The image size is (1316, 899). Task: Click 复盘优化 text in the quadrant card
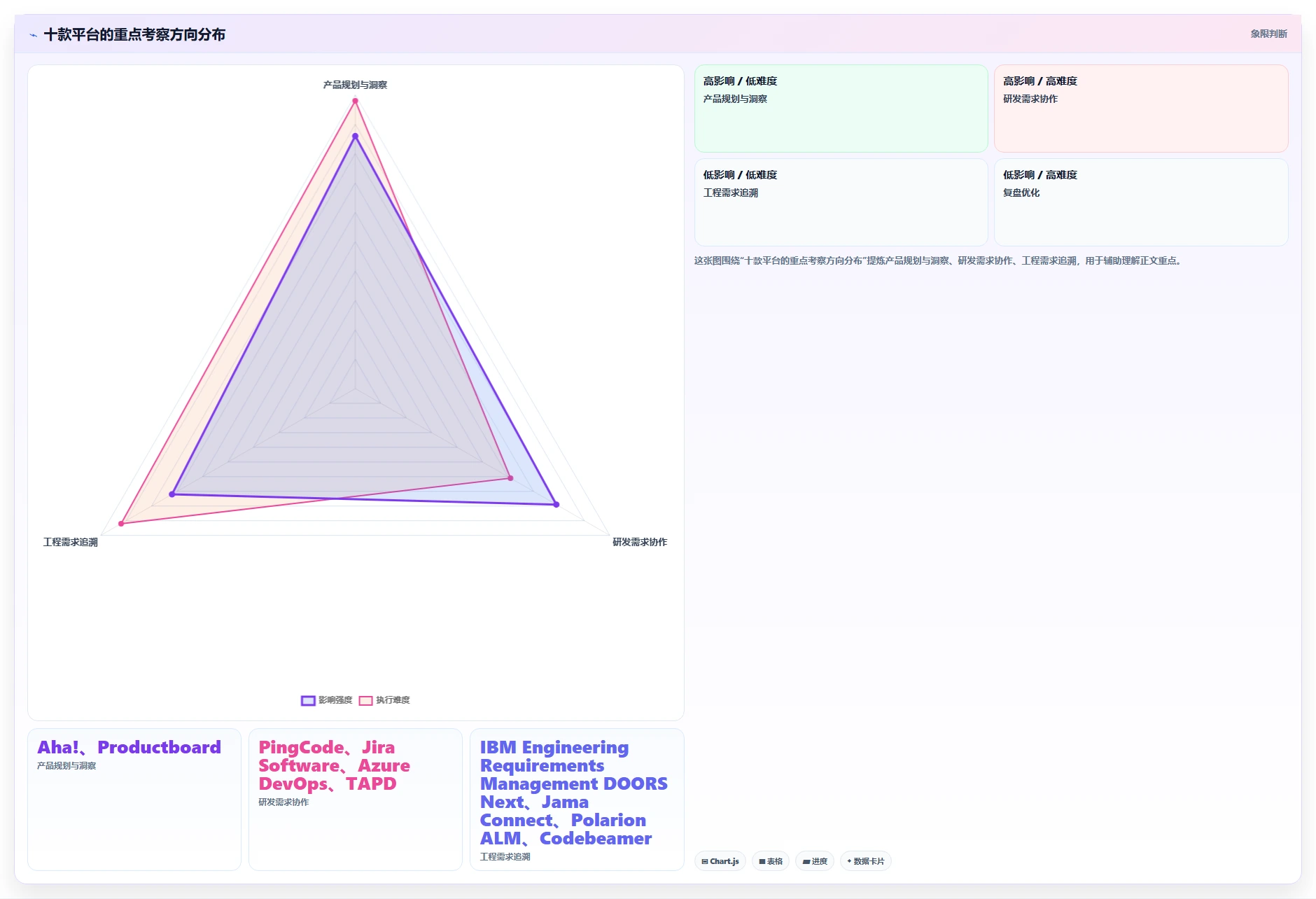point(1021,193)
